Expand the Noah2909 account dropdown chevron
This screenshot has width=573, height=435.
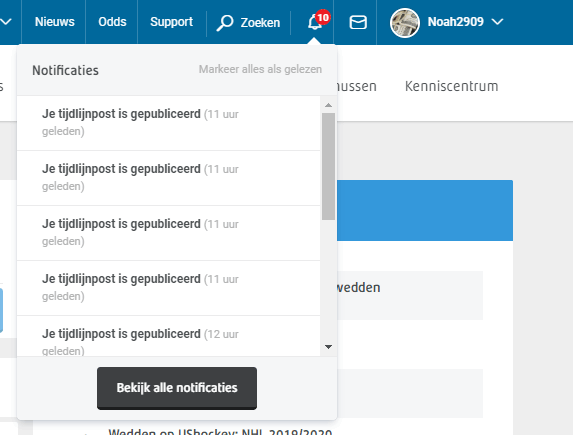497,22
